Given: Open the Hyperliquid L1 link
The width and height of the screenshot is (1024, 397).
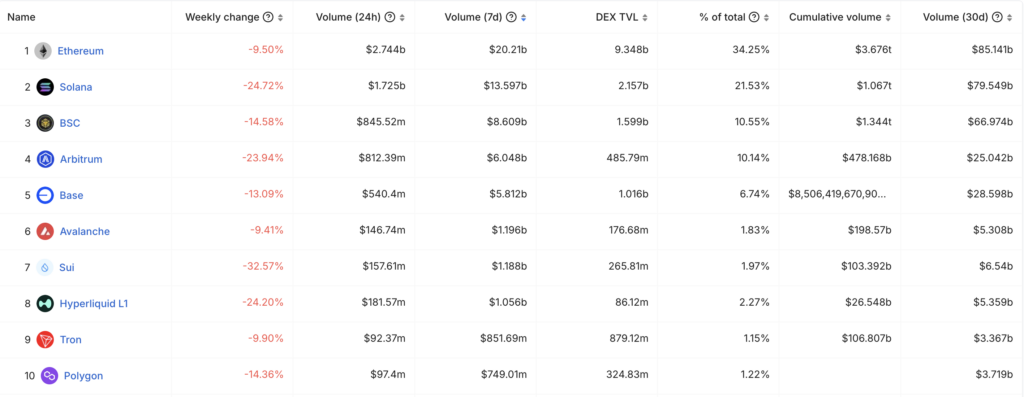Looking at the screenshot, I should (94, 304).
